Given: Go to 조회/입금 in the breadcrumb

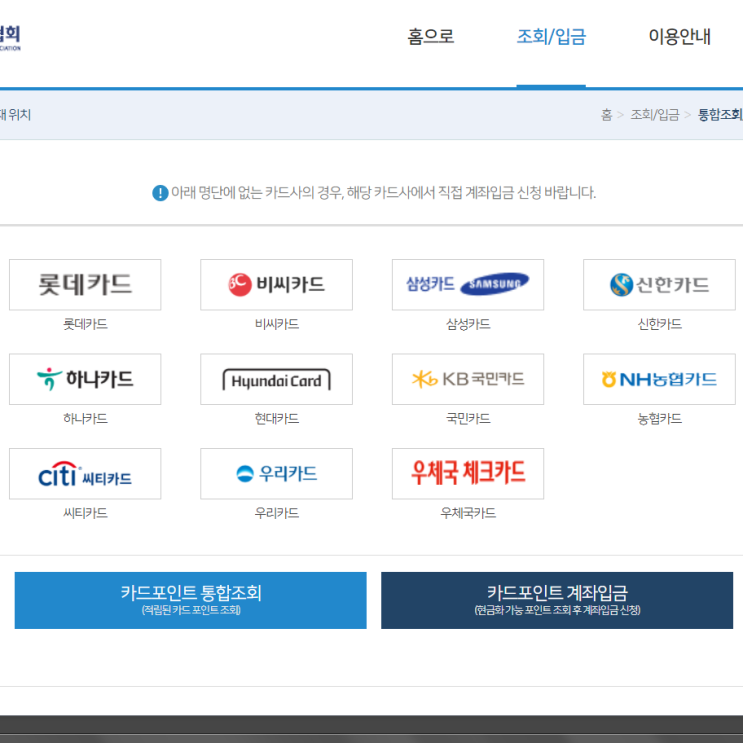Looking at the screenshot, I should pyautogui.click(x=654, y=115).
